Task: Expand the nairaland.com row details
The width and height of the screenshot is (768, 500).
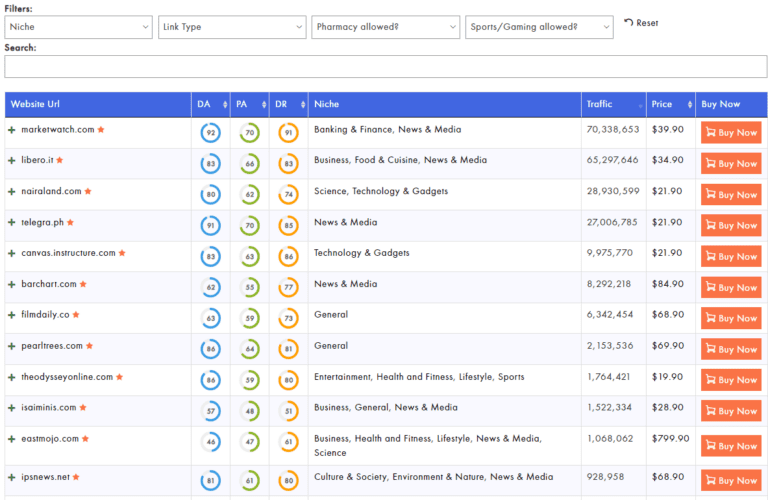Action: (x=12, y=191)
